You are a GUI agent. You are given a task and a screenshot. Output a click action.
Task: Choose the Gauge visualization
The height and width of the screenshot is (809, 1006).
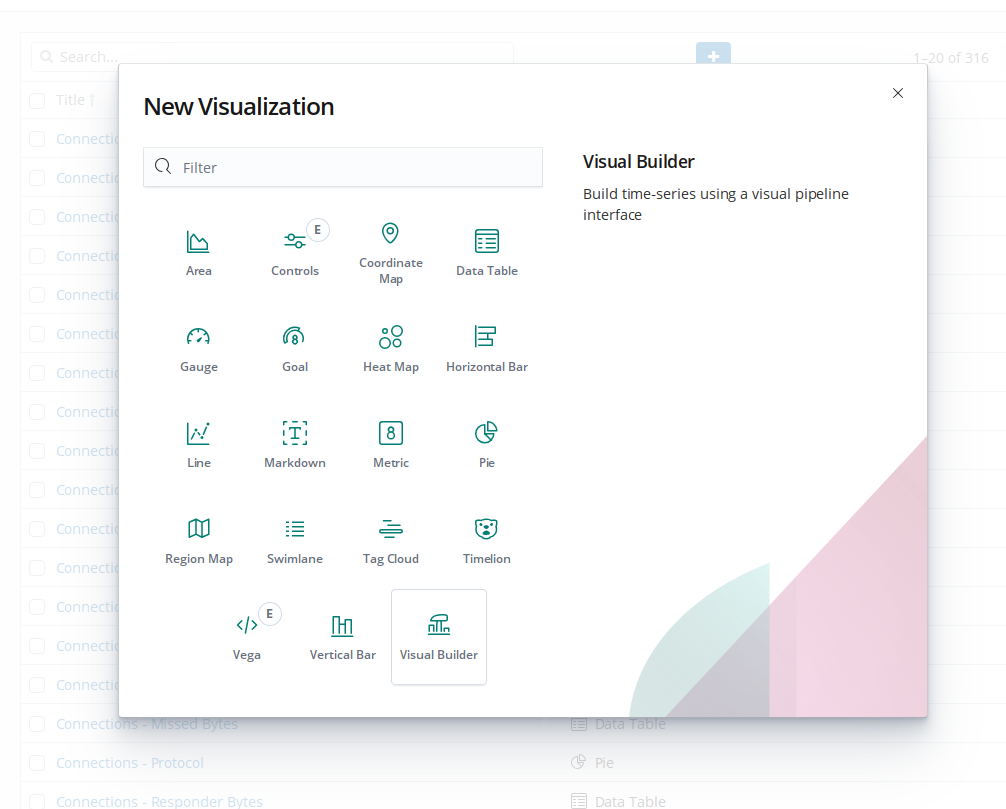pos(198,349)
